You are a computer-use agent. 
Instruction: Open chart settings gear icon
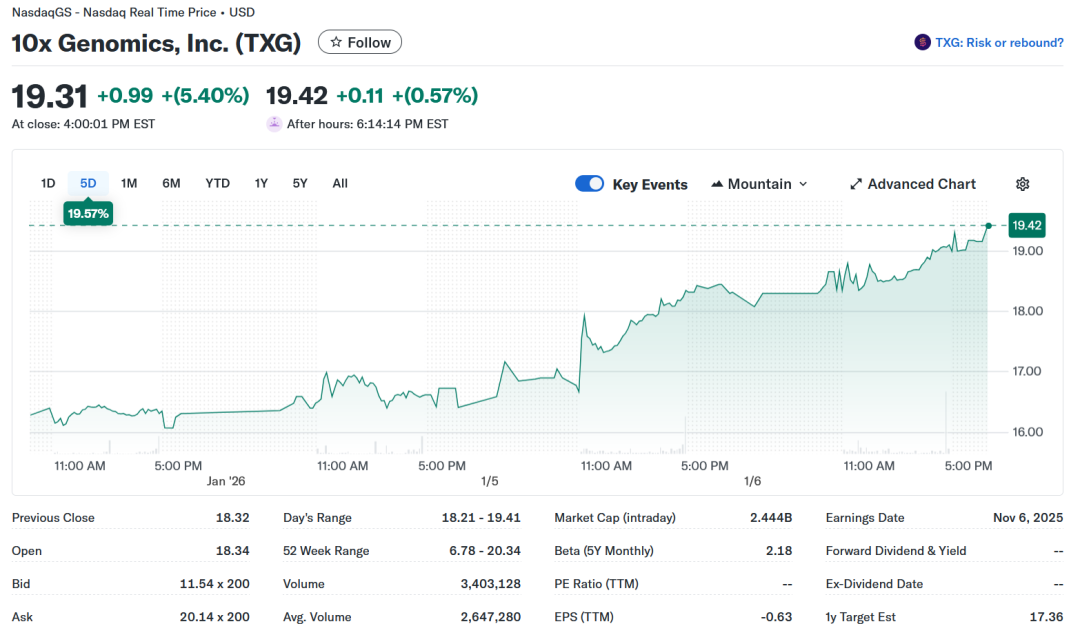click(1022, 184)
